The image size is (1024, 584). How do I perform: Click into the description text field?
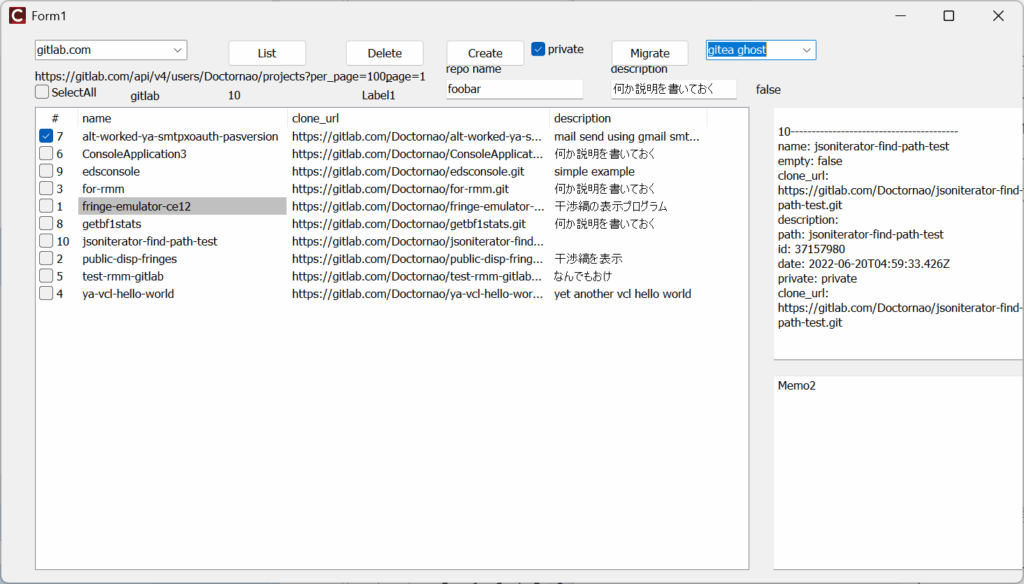point(673,89)
